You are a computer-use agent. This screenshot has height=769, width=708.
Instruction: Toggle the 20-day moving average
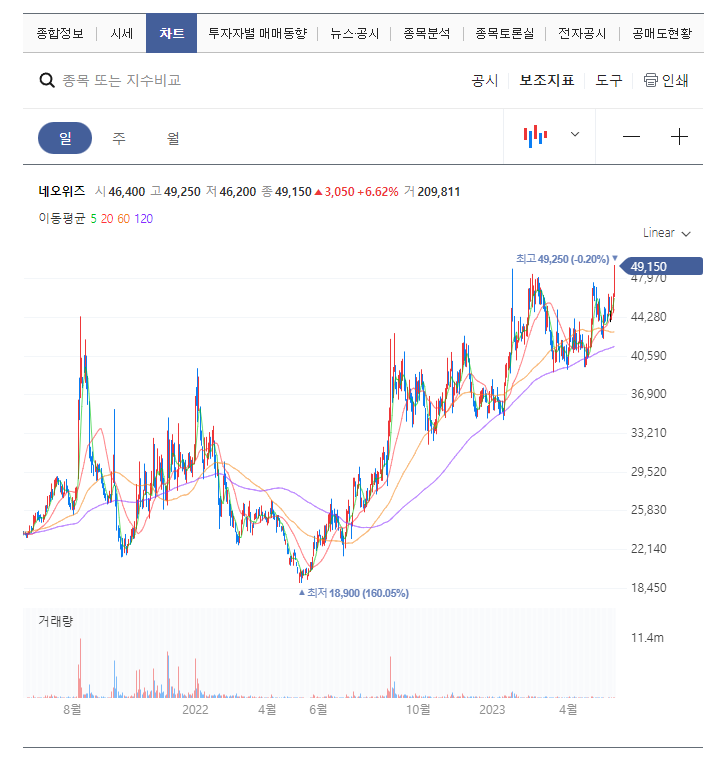[x=107, y=219]
